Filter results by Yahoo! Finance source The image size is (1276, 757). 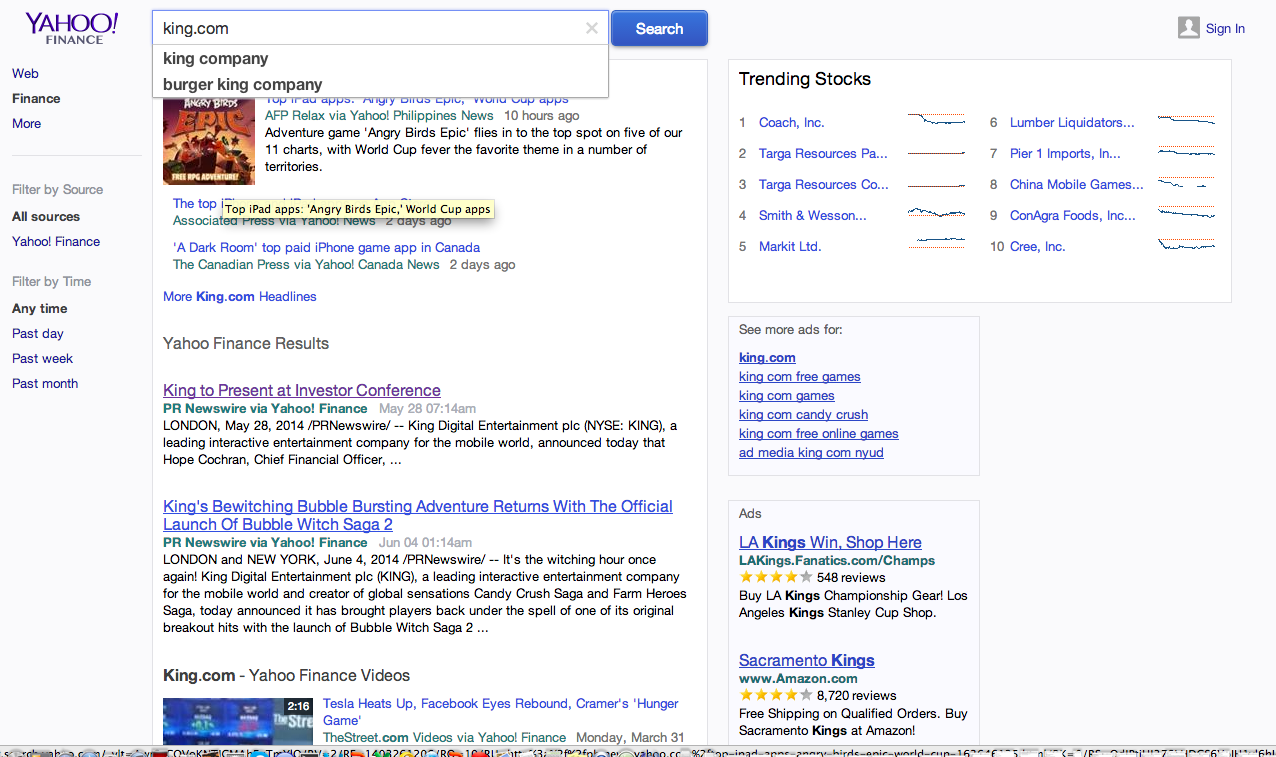pyautogui.click(x=56, y=241)
